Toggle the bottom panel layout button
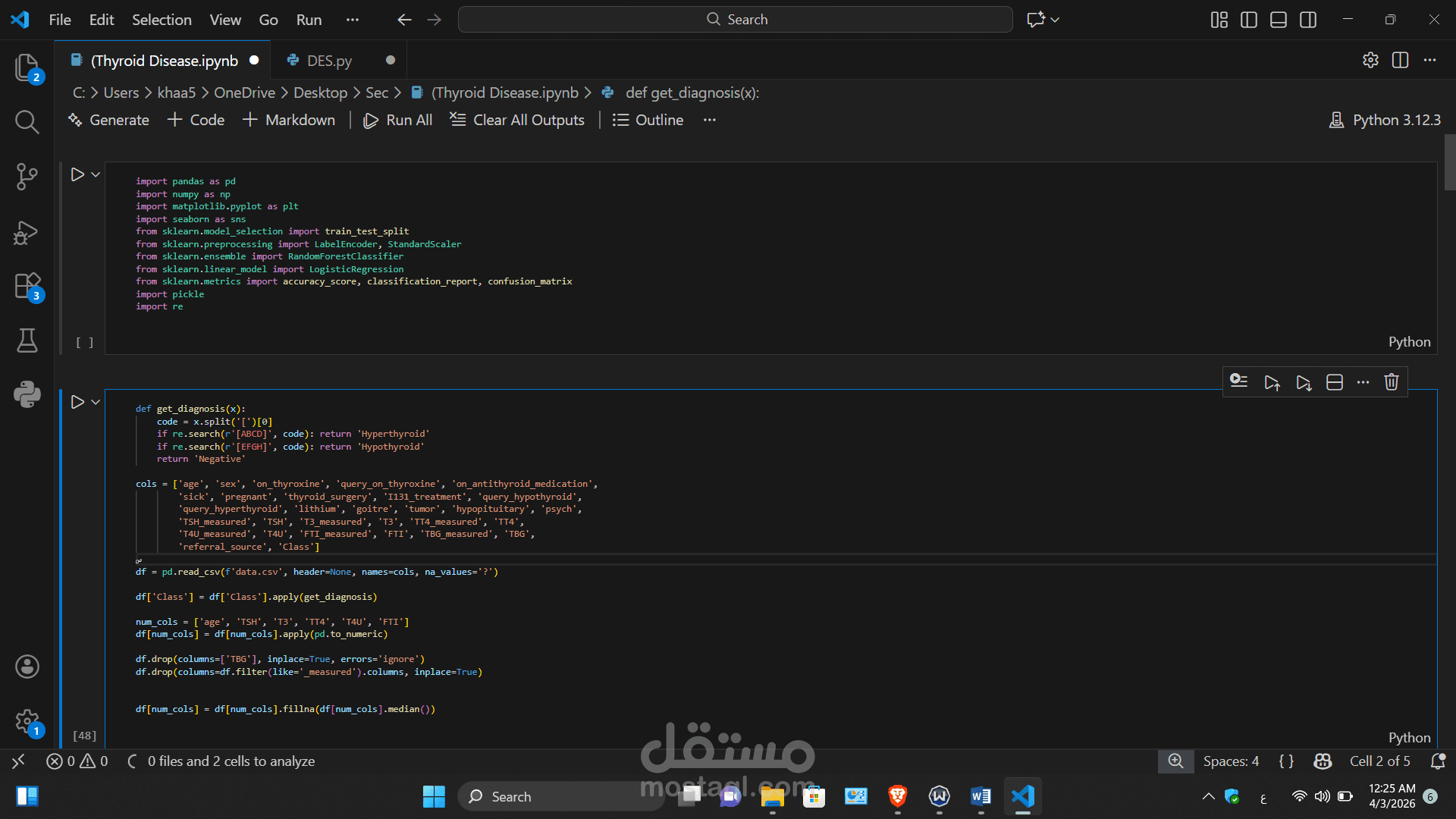1456x819 pixels. [x=1279, y=20]
